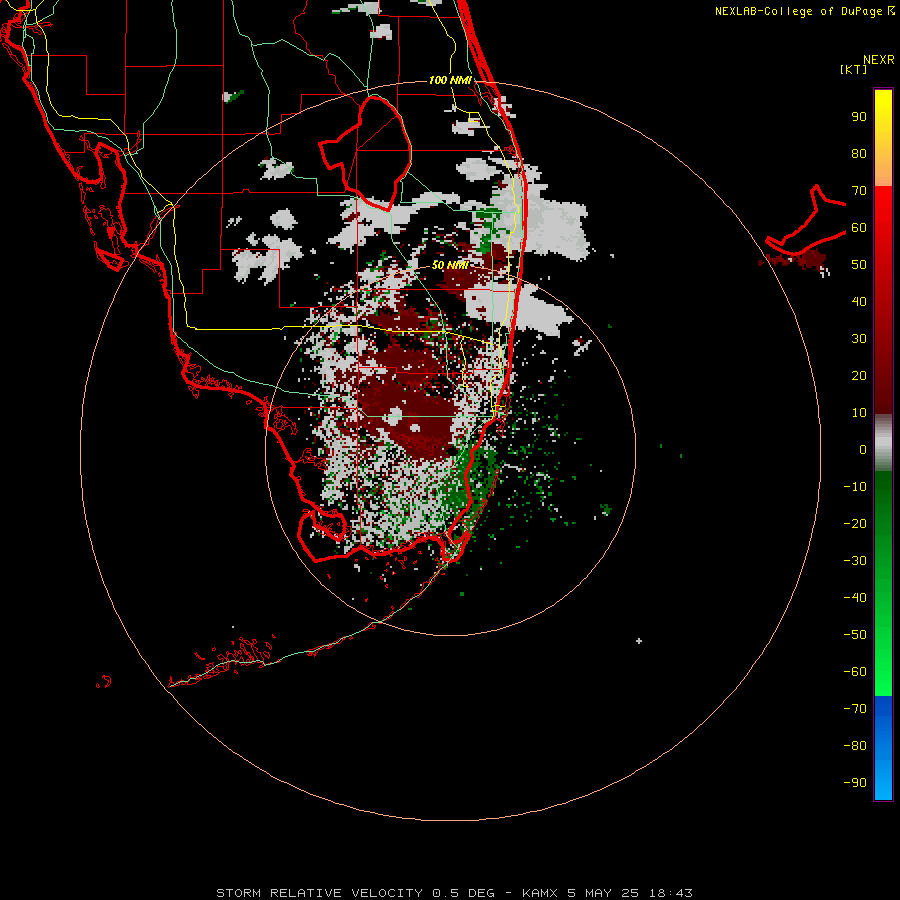Viewport: 900px width, 900px height.
Task: Click the 0 value on the velocity scale
Action: click(x=863, y=450)
